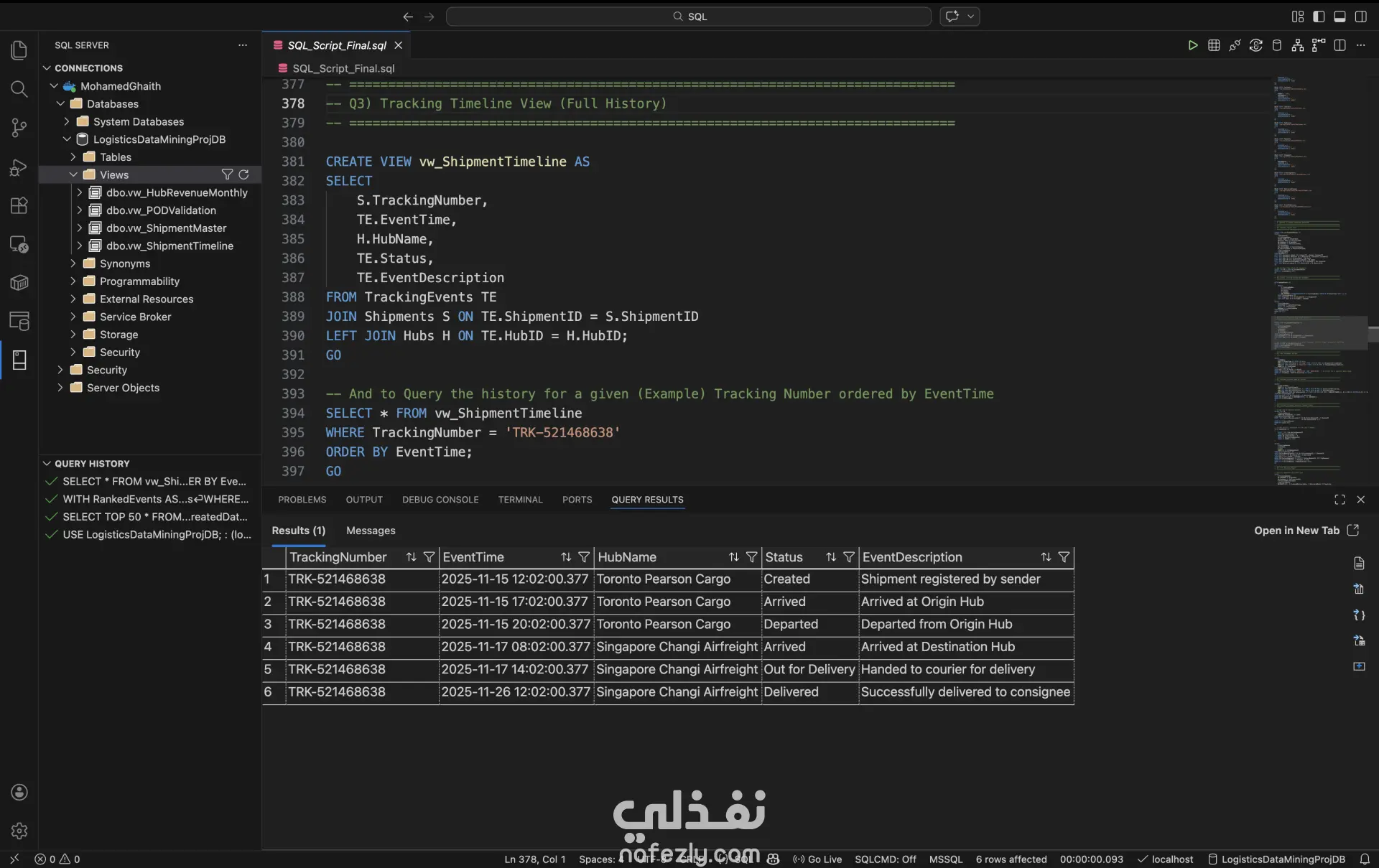Close the SQL_Script_Final.sql tab
The width and height of the screenshot is (1379, 868).
pos(398,45)
